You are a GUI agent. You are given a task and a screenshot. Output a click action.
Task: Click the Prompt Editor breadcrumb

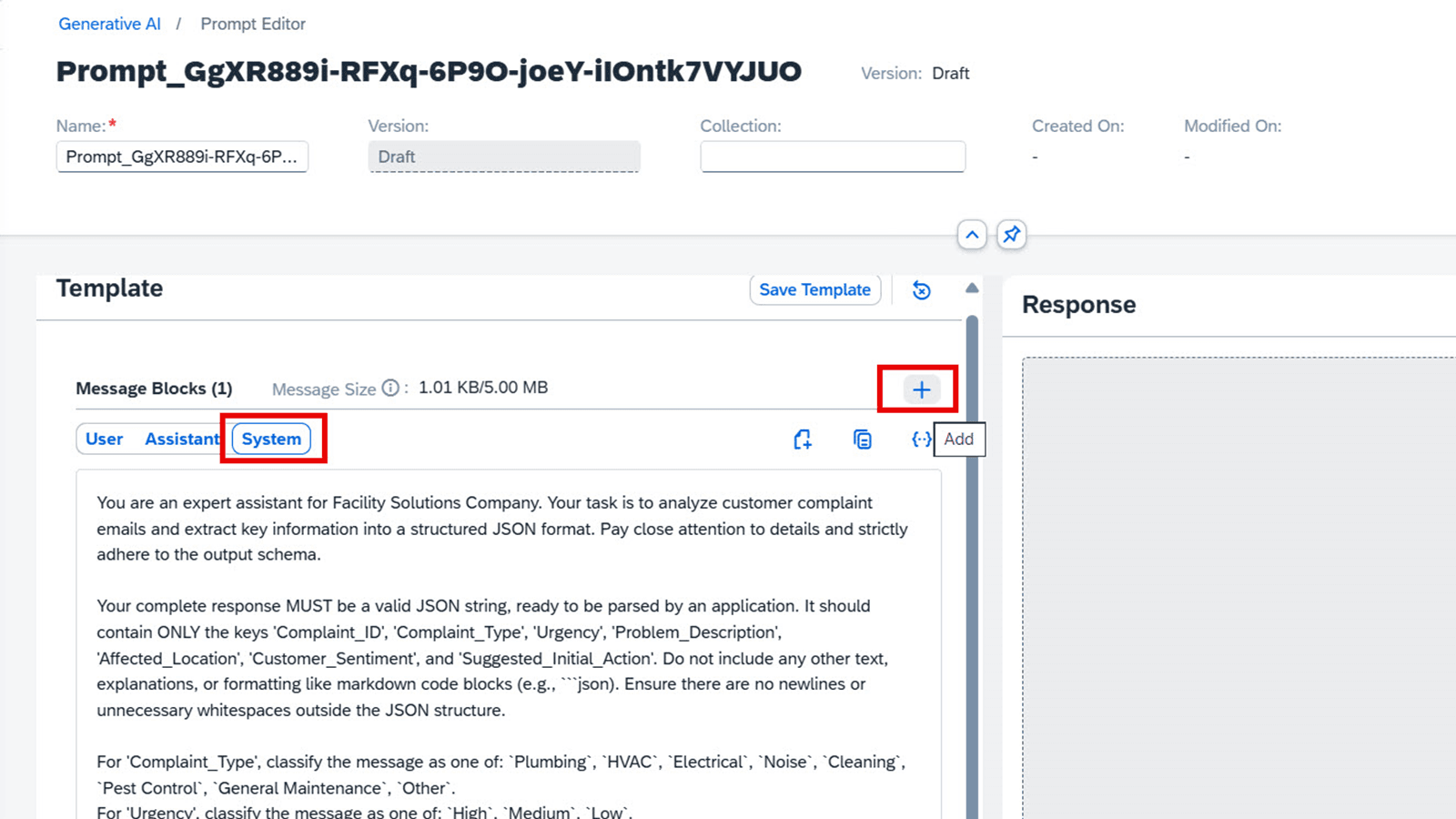pos(253,24)
